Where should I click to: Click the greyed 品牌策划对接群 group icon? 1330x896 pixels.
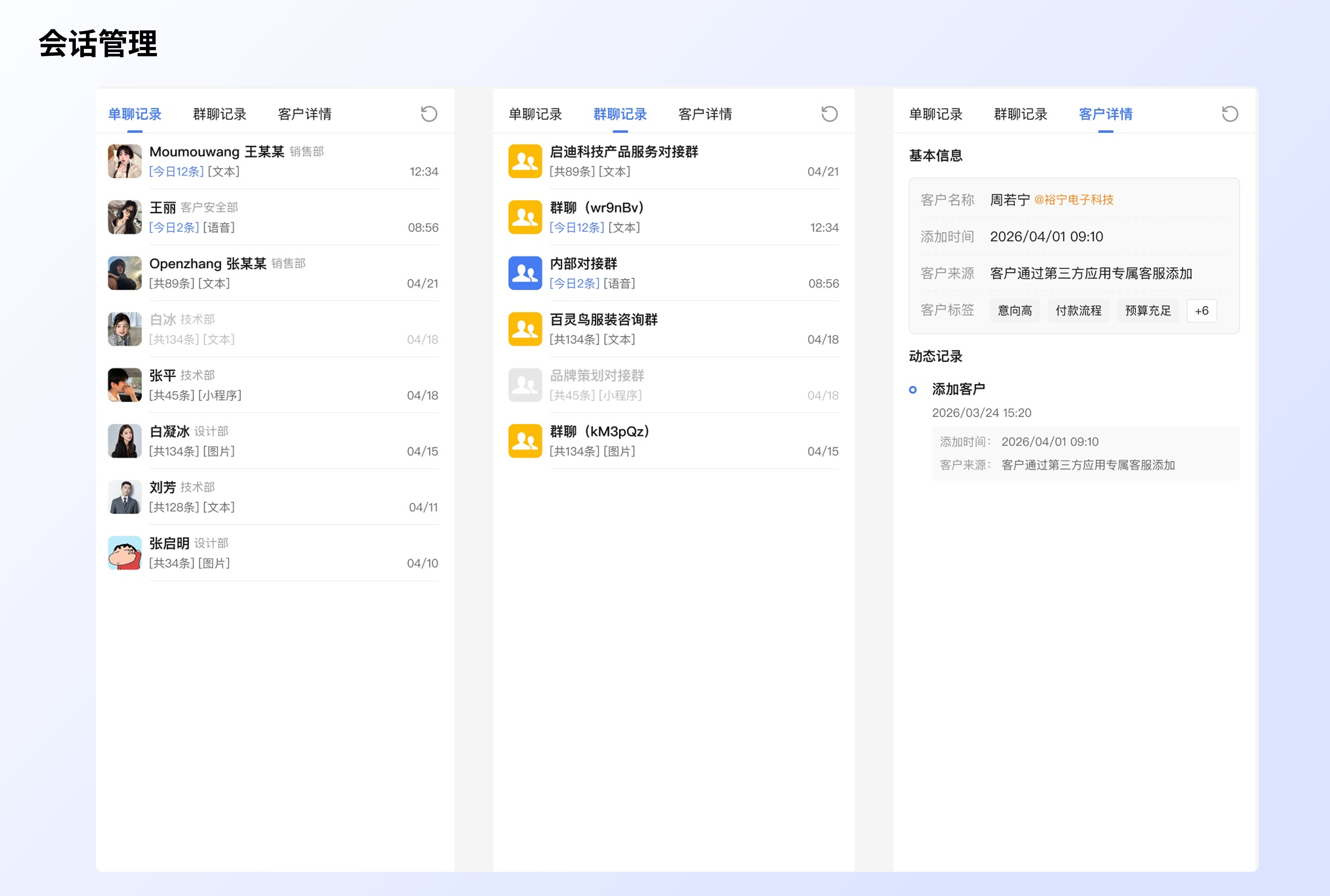(x=525, y=385)
